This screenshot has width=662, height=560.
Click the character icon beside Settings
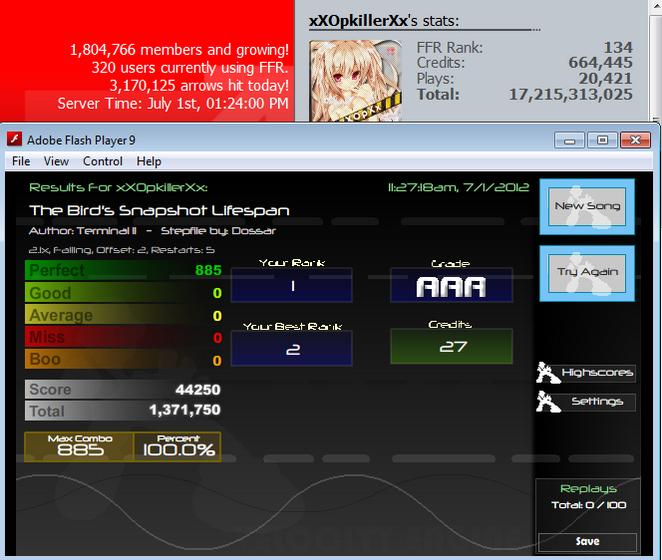click(548, 401)
